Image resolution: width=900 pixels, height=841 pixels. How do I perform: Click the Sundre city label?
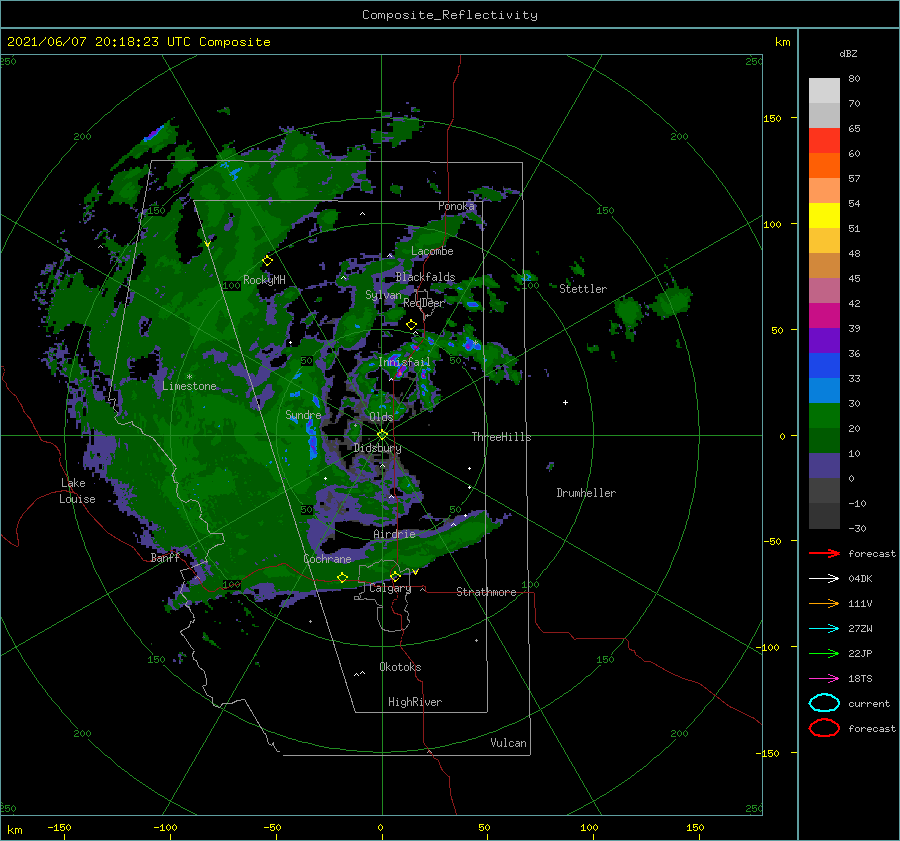[x=303, y=414]
